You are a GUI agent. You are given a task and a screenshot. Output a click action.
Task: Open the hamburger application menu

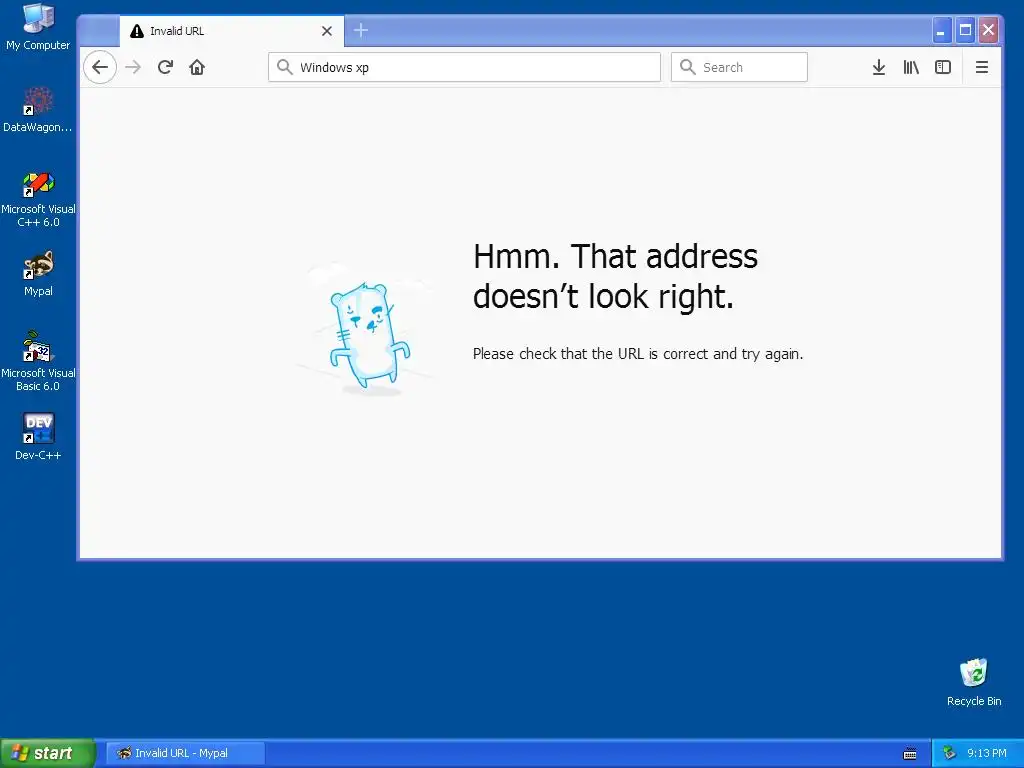982,67
